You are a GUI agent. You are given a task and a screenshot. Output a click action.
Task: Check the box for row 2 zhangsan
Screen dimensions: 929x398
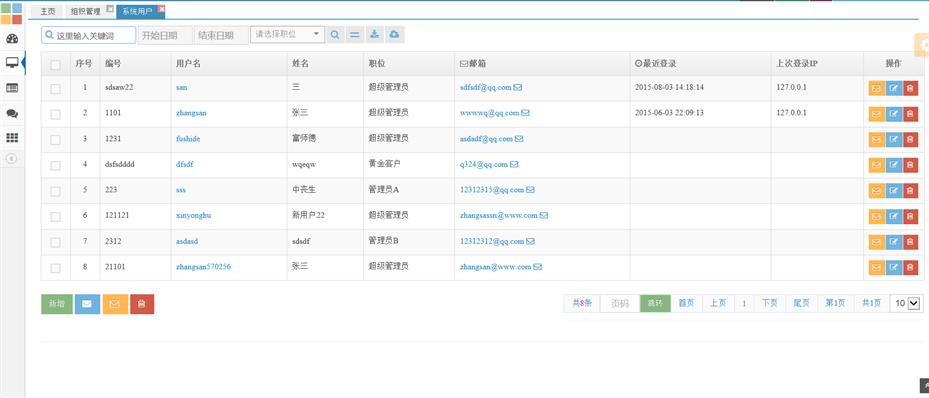56,114
